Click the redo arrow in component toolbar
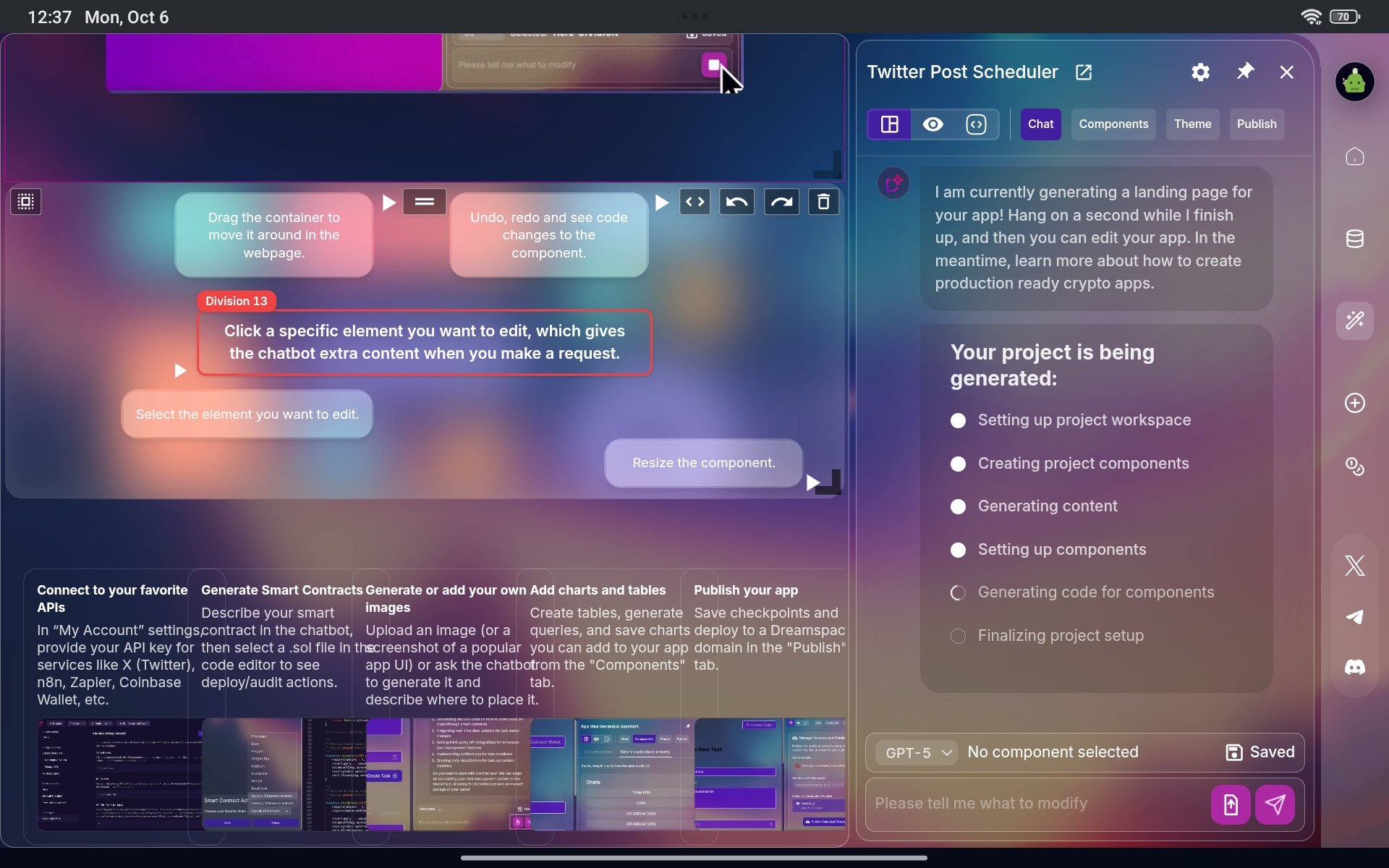The image size is (1389, 868). coord(781,202)
